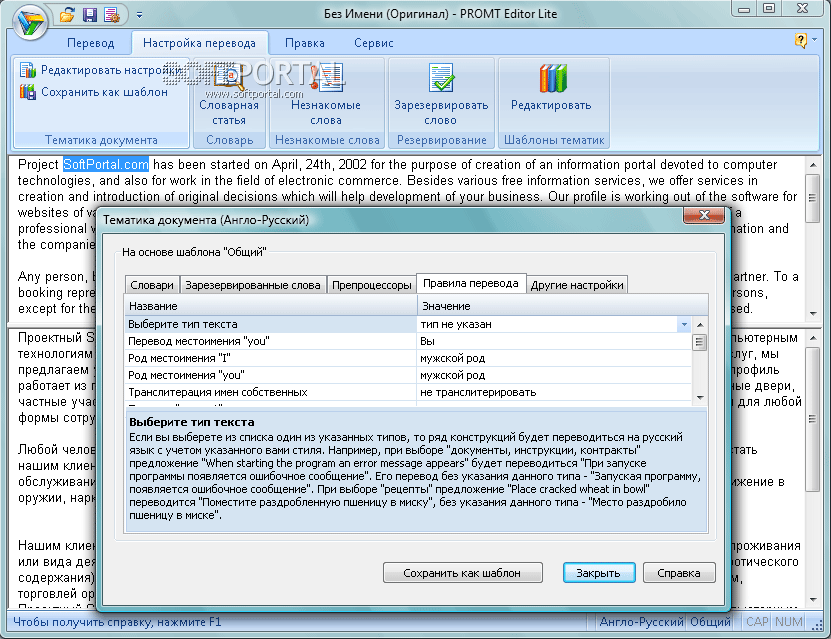Click Редактировать настройки in the ribbon
The width and height of the screenshot is (831, 639).
click(x=101, y=70)
